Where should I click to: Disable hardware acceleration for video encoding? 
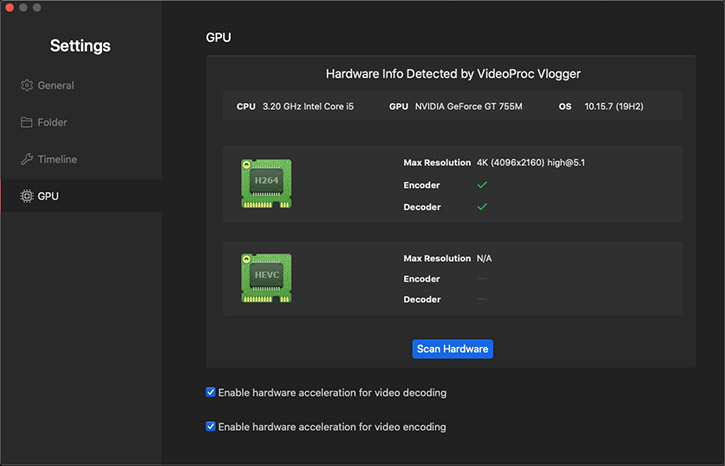tap(211, 427)
